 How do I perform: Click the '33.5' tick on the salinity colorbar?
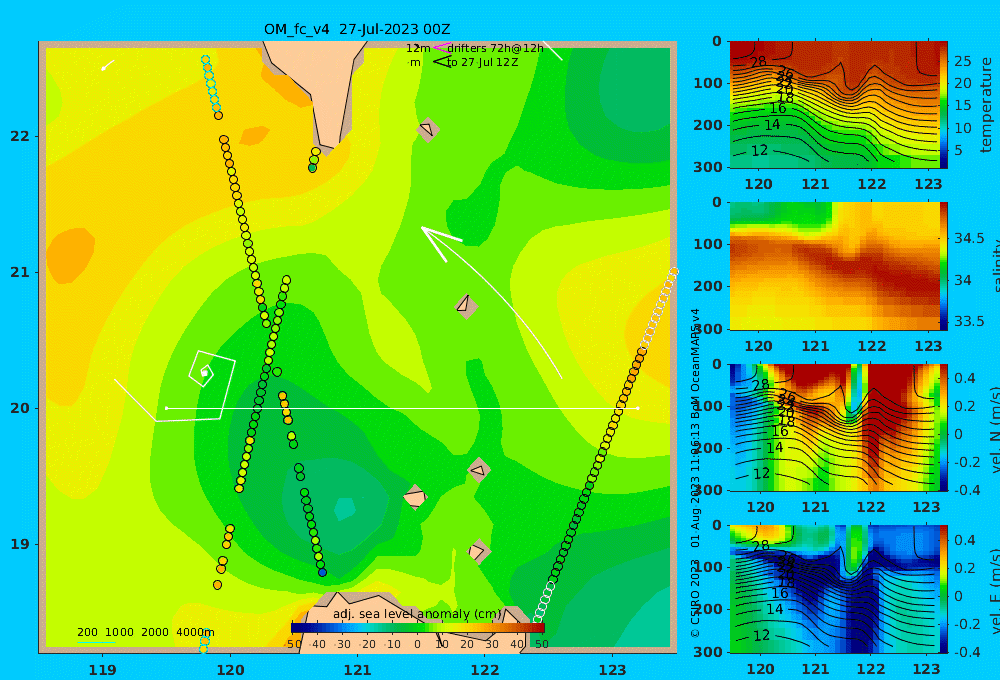[x=969, y=321]
